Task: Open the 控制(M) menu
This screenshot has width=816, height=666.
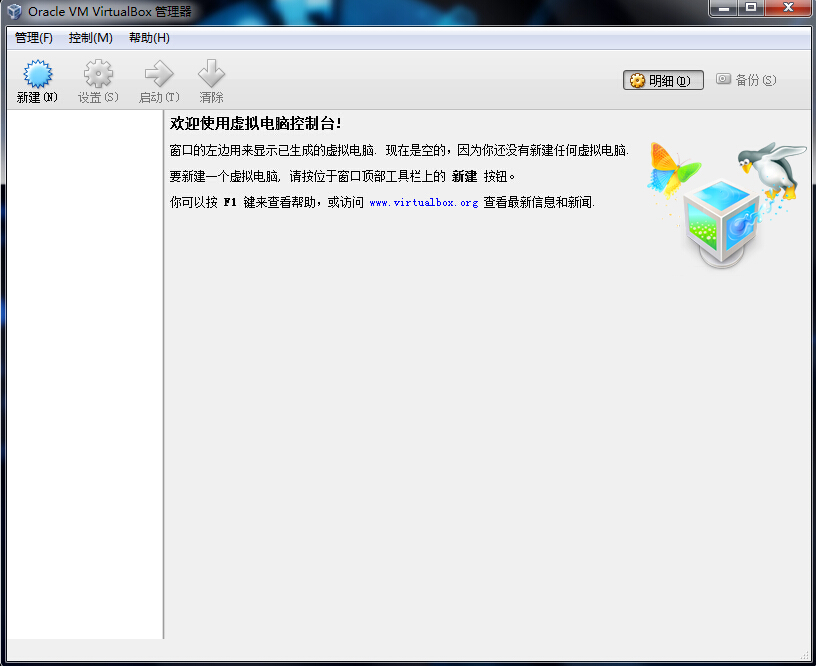Action: pos(90,38)
